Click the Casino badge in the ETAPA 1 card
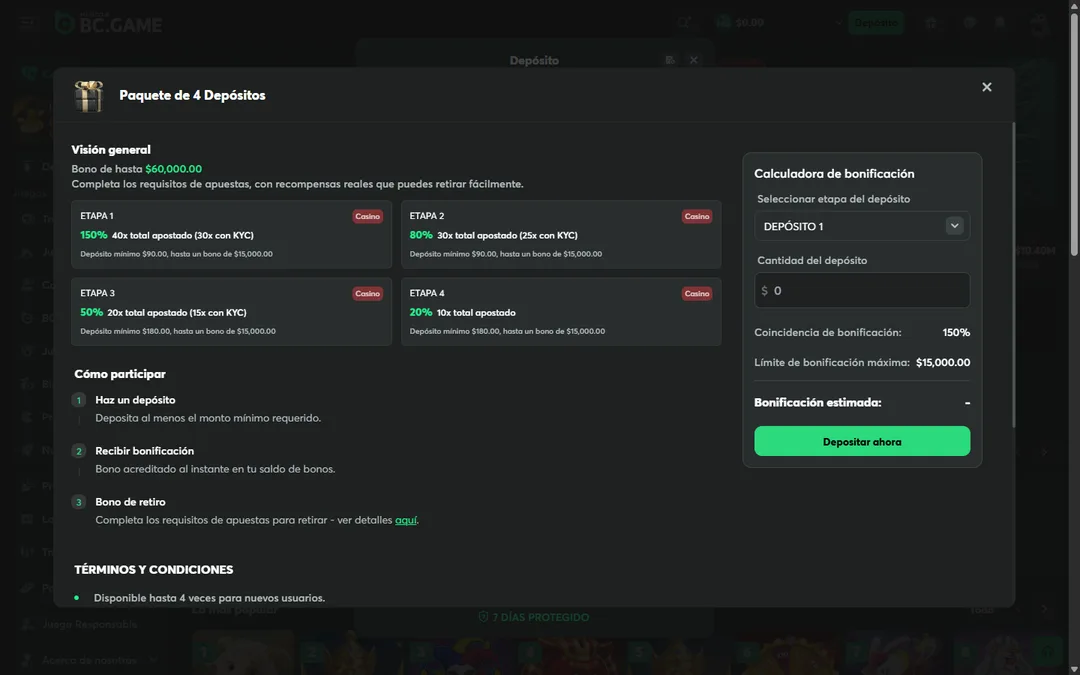Screen dimensions: 1080x675 [x=367, y=216]
